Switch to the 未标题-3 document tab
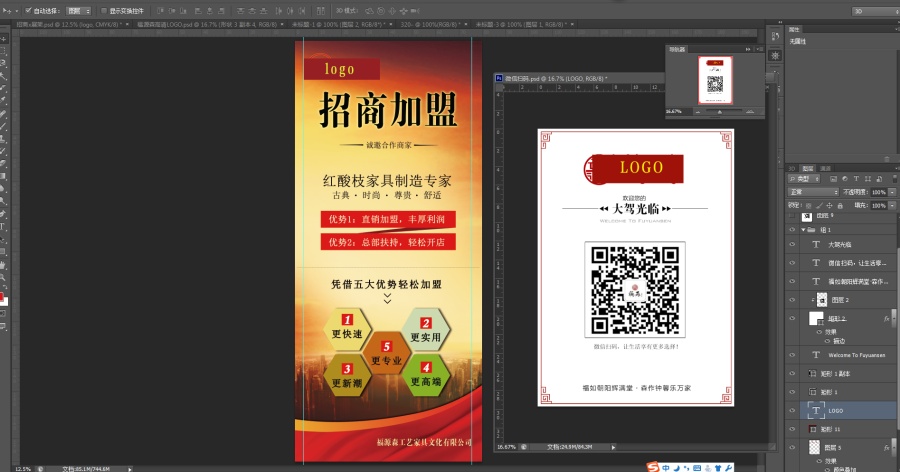 coord(523,25)
